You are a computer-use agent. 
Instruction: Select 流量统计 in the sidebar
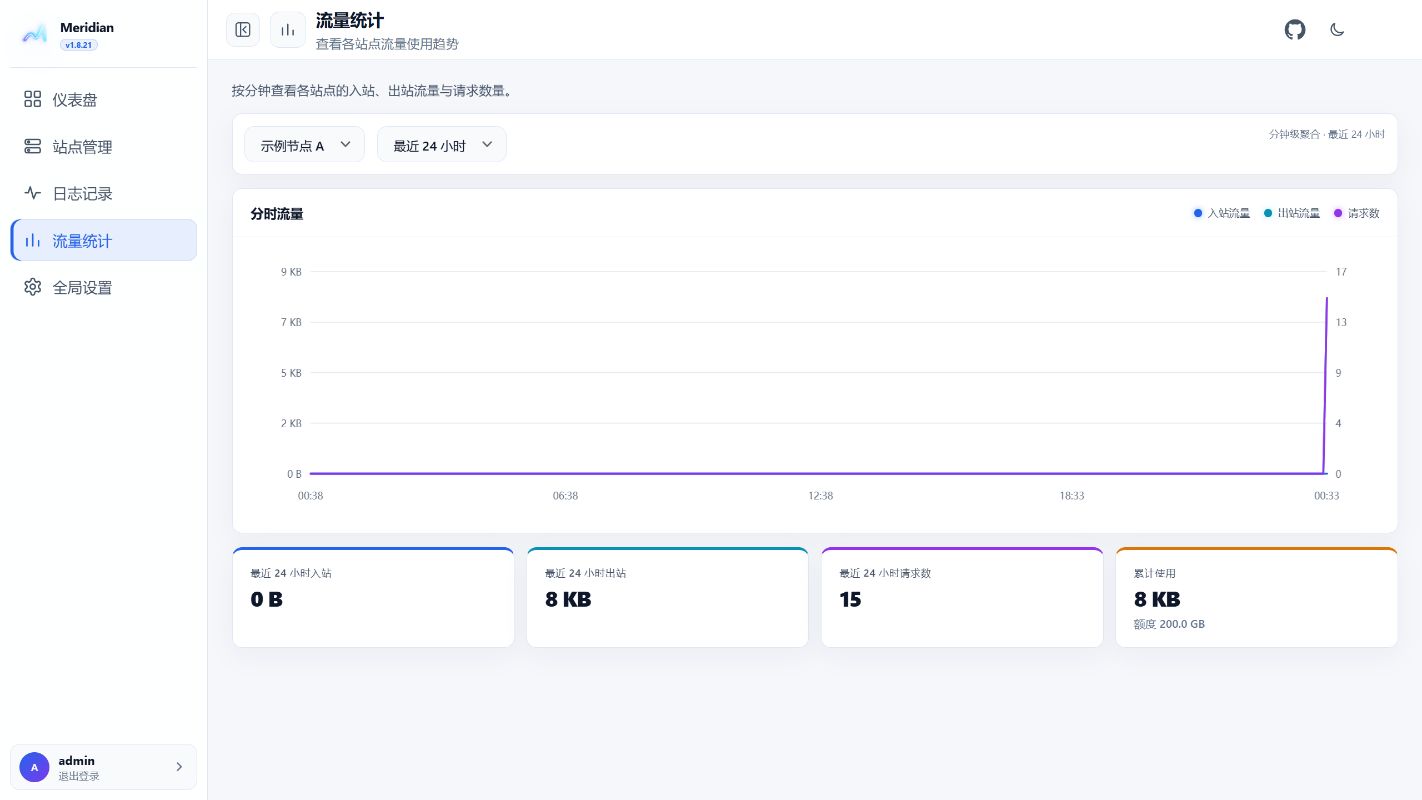click(104, 240)
